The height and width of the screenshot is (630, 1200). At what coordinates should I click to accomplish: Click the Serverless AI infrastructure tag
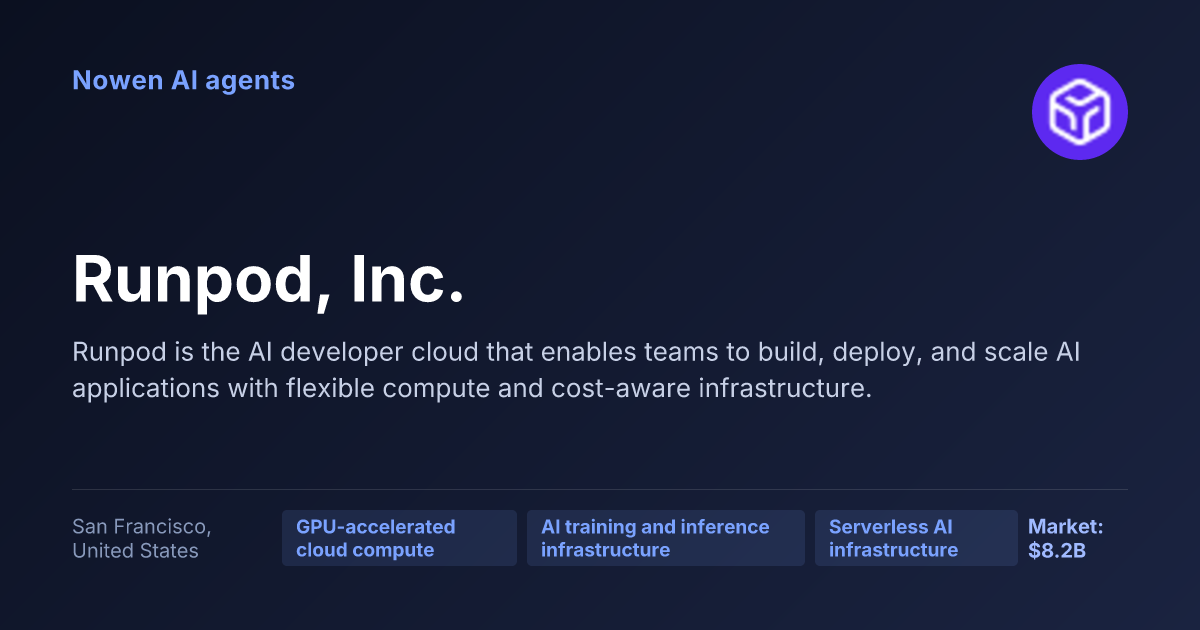point(916,538)
